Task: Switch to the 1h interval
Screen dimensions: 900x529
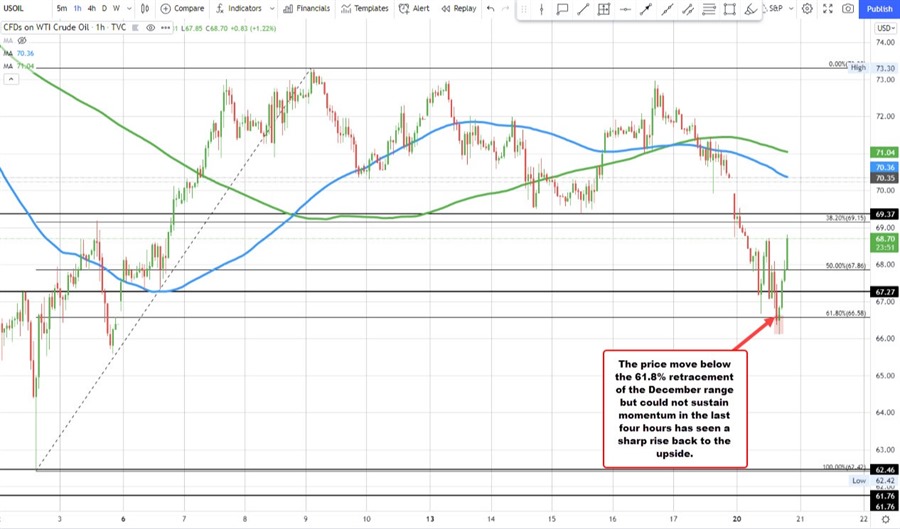Action: coord(77,9)
